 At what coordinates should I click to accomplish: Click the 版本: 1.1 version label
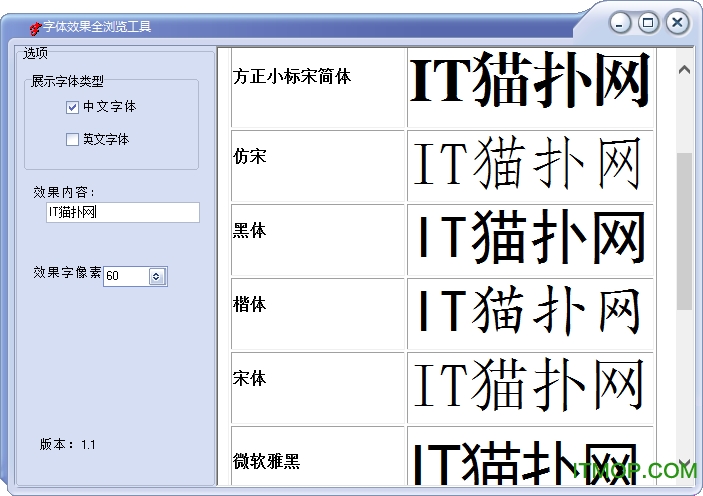tap(67, 444)
